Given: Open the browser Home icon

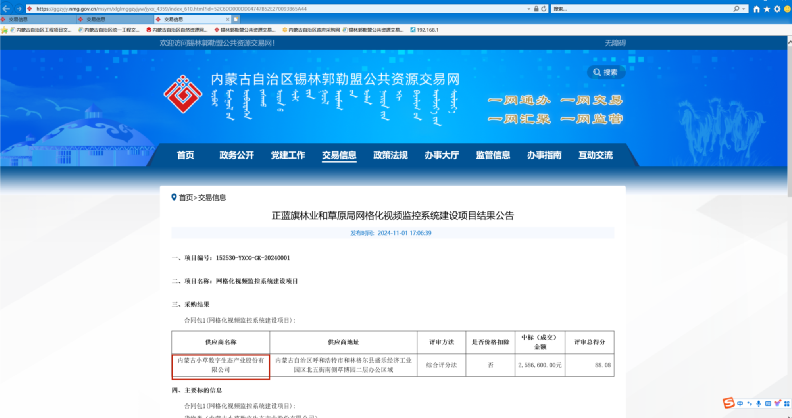Looking at the screenshot, I should (x=757, y=9).
